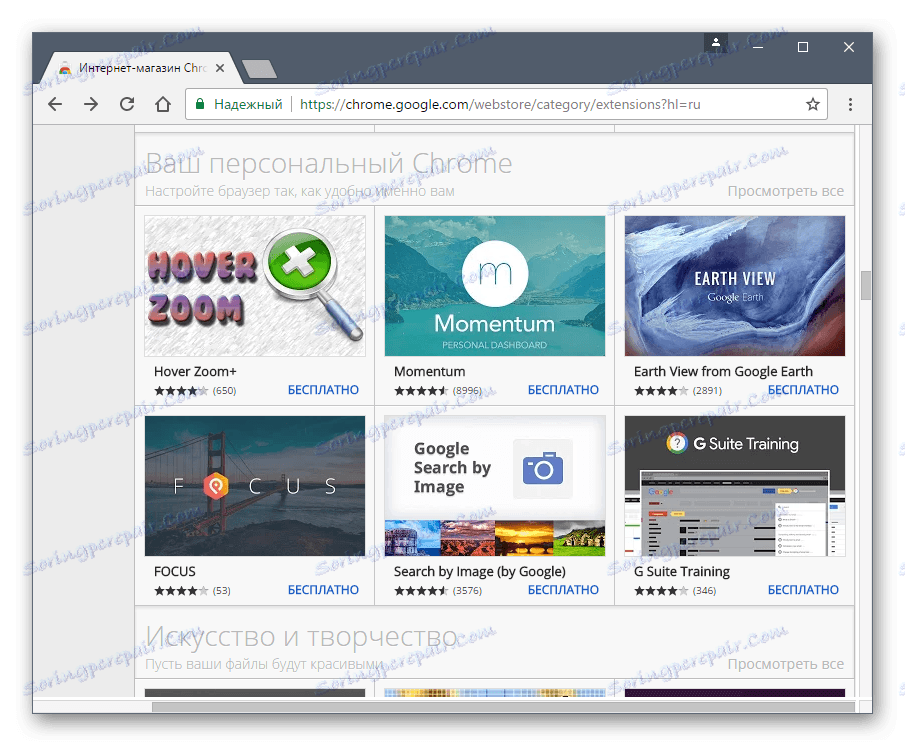The width and height of the screenshot is (905, 746).
Task: View all in Ваш персональный Chrome
Action: click(786, 191)
